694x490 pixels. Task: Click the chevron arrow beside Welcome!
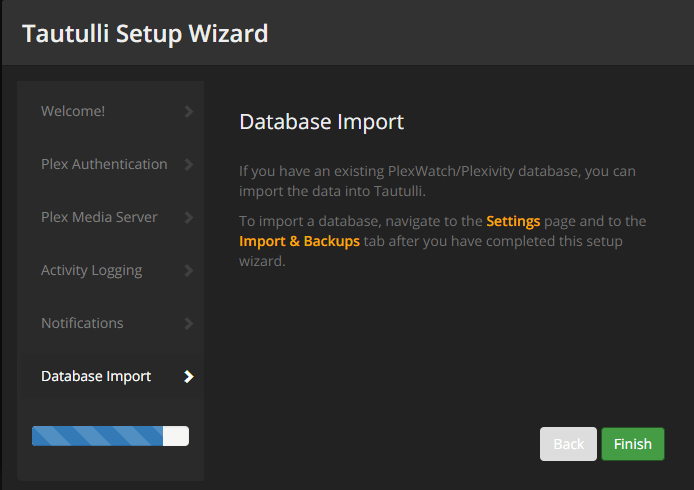pos(189,111)
